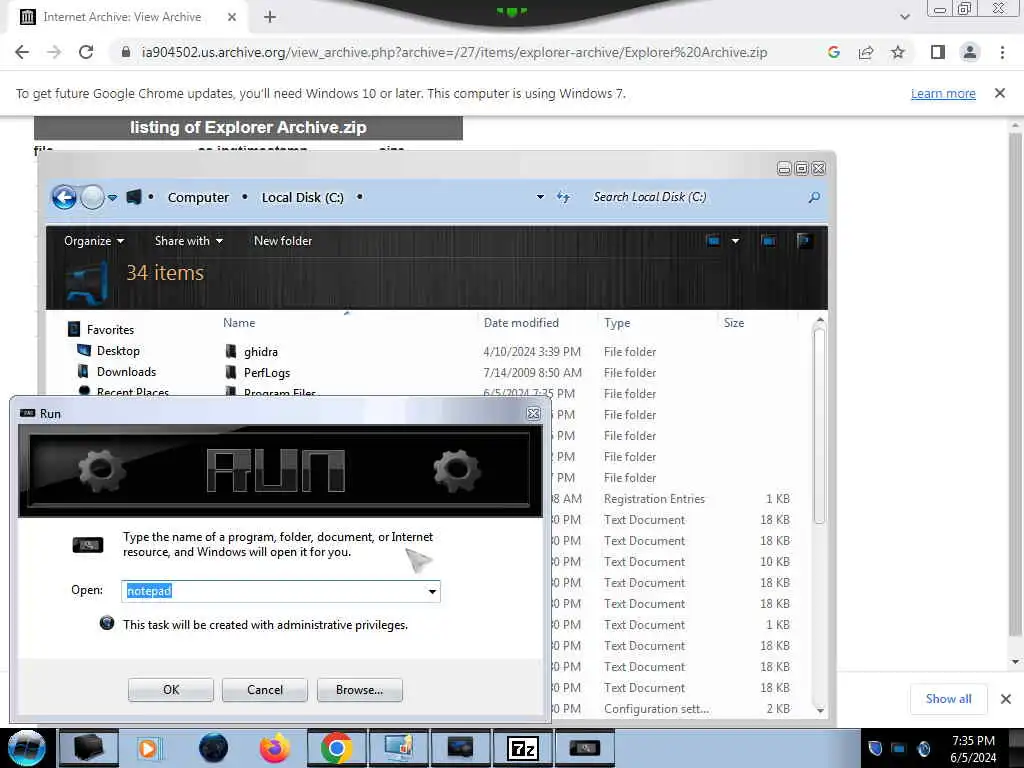The image size is (1024, 768).
Task: Switch to Chrome in the taskbar
Action: point(336,748)
